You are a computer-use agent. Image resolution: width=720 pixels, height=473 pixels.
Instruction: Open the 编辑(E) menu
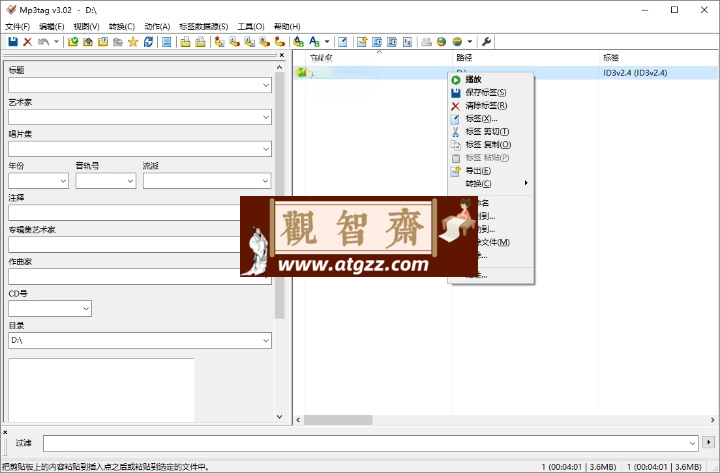51,26
